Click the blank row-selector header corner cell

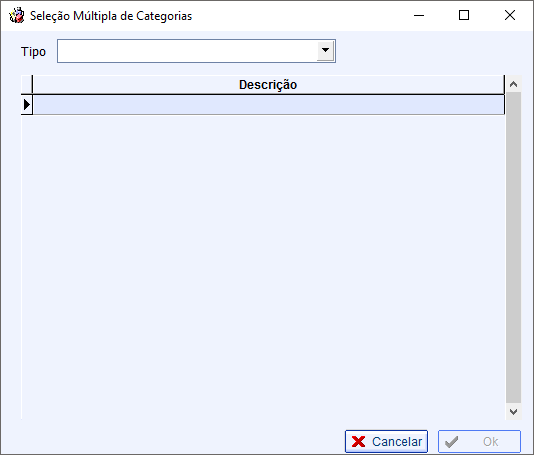27,84
